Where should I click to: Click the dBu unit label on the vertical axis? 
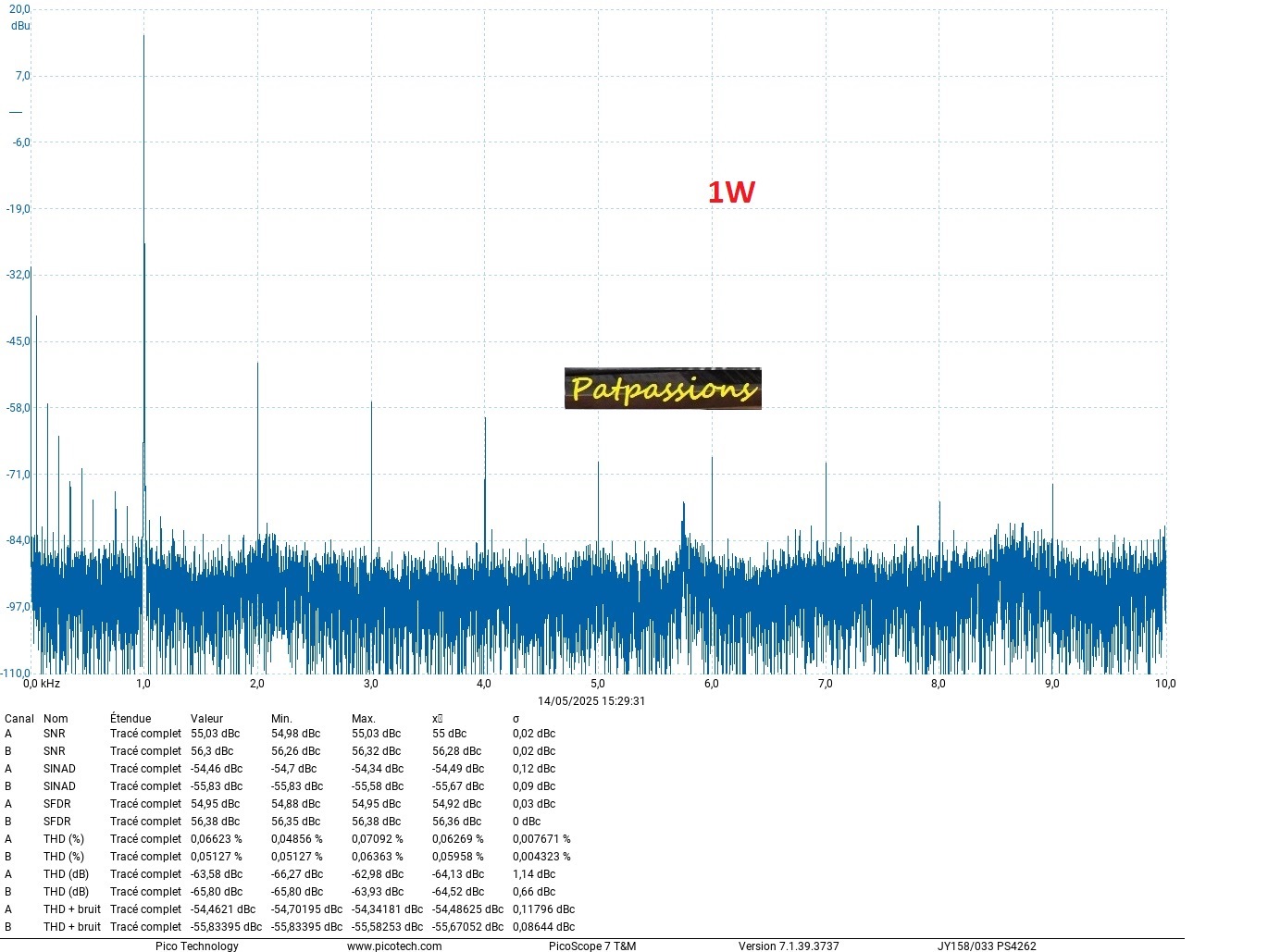click(x=20, y=26)
